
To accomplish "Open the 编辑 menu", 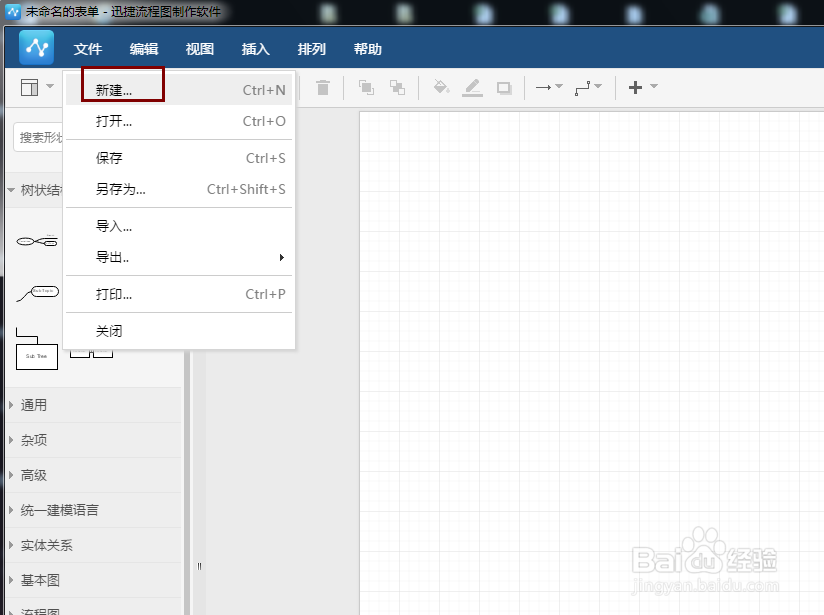I will click(144, 49).
